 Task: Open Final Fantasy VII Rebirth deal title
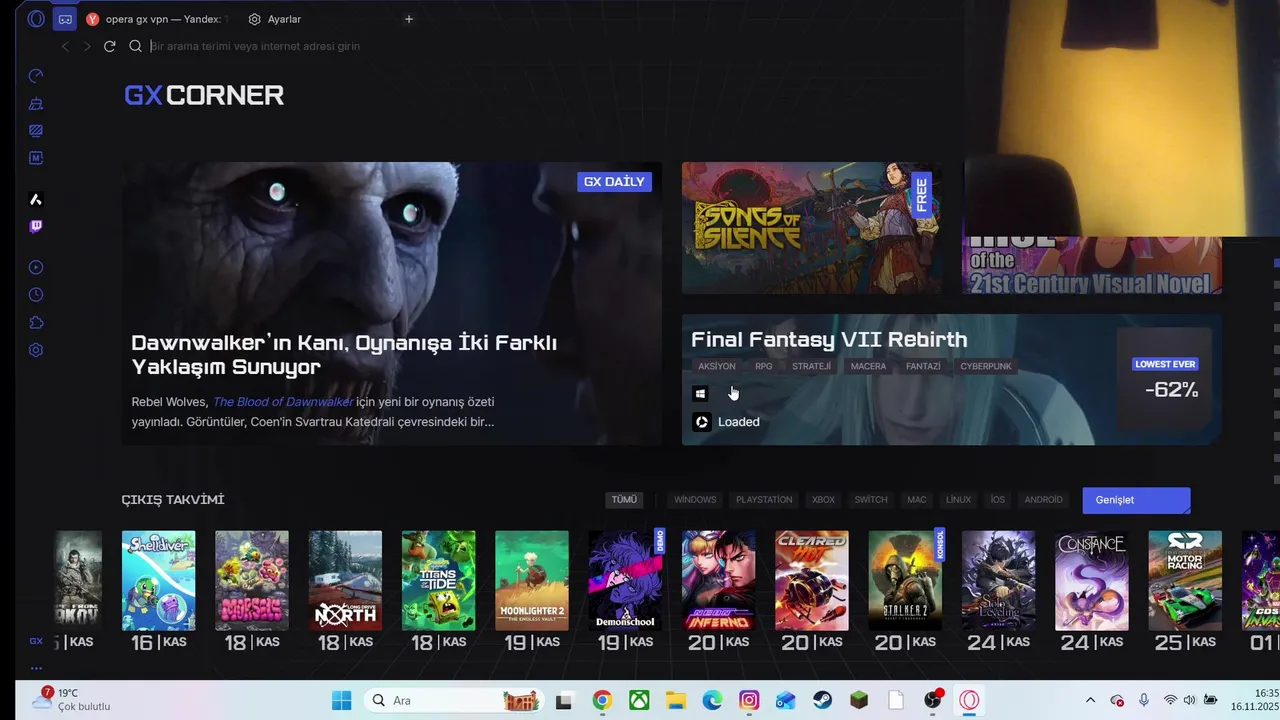(x=829, y=340)
